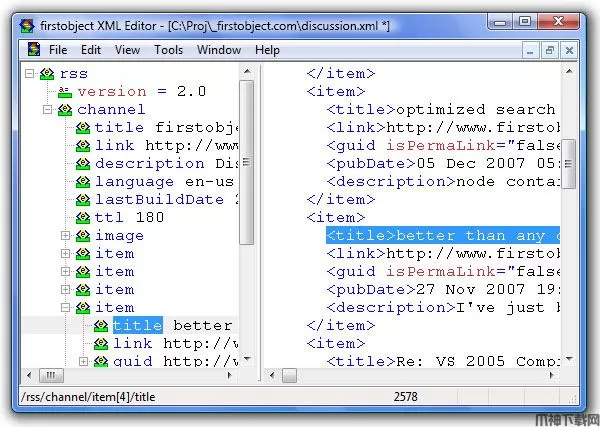The height and width of the screenshot is (427, 600).
Task: Click the title Re: VS 2005 line
Action: pyautogui.click(x=443, y=361)
